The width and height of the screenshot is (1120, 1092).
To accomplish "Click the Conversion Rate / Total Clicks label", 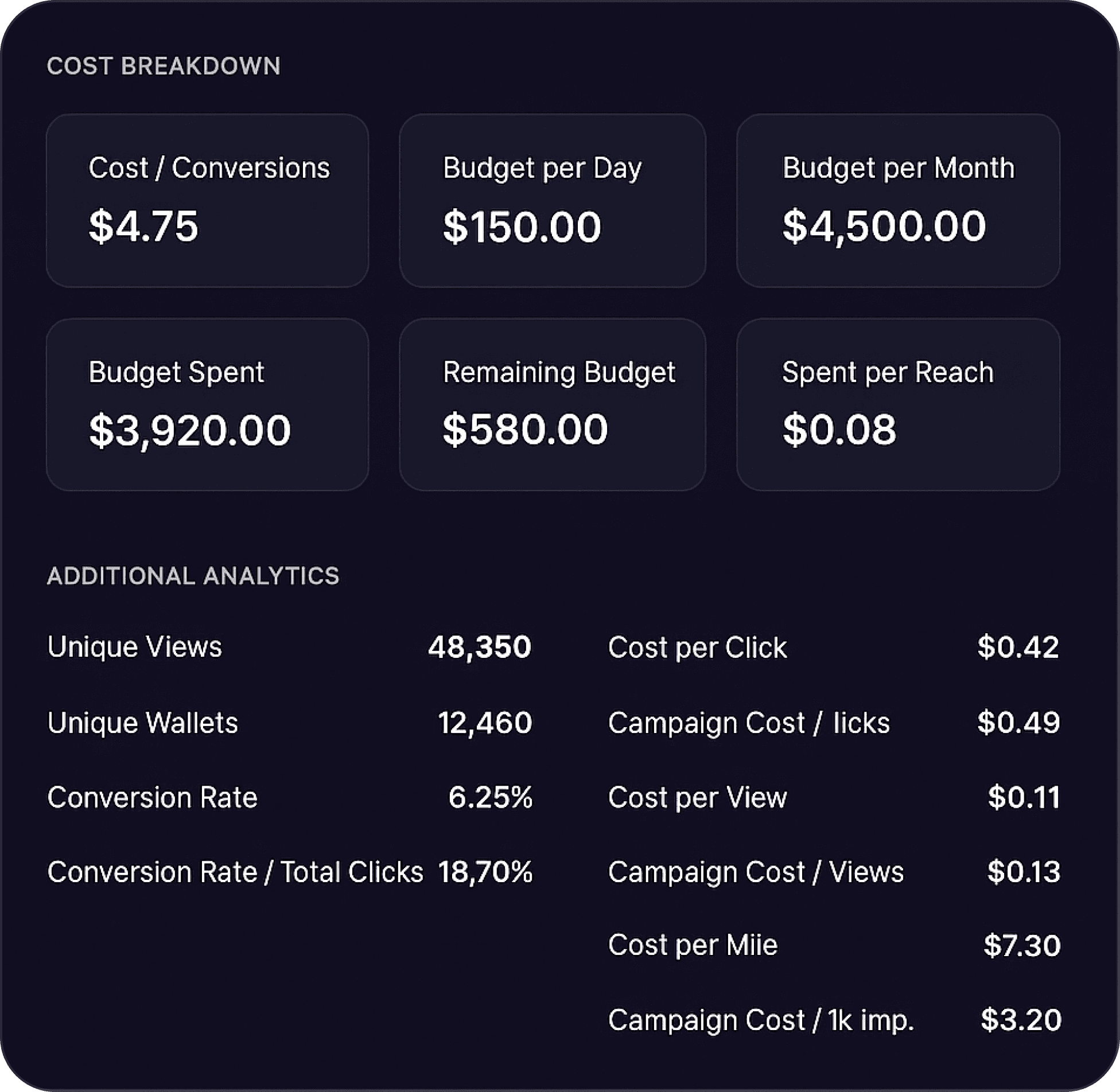I will (235, 872).
